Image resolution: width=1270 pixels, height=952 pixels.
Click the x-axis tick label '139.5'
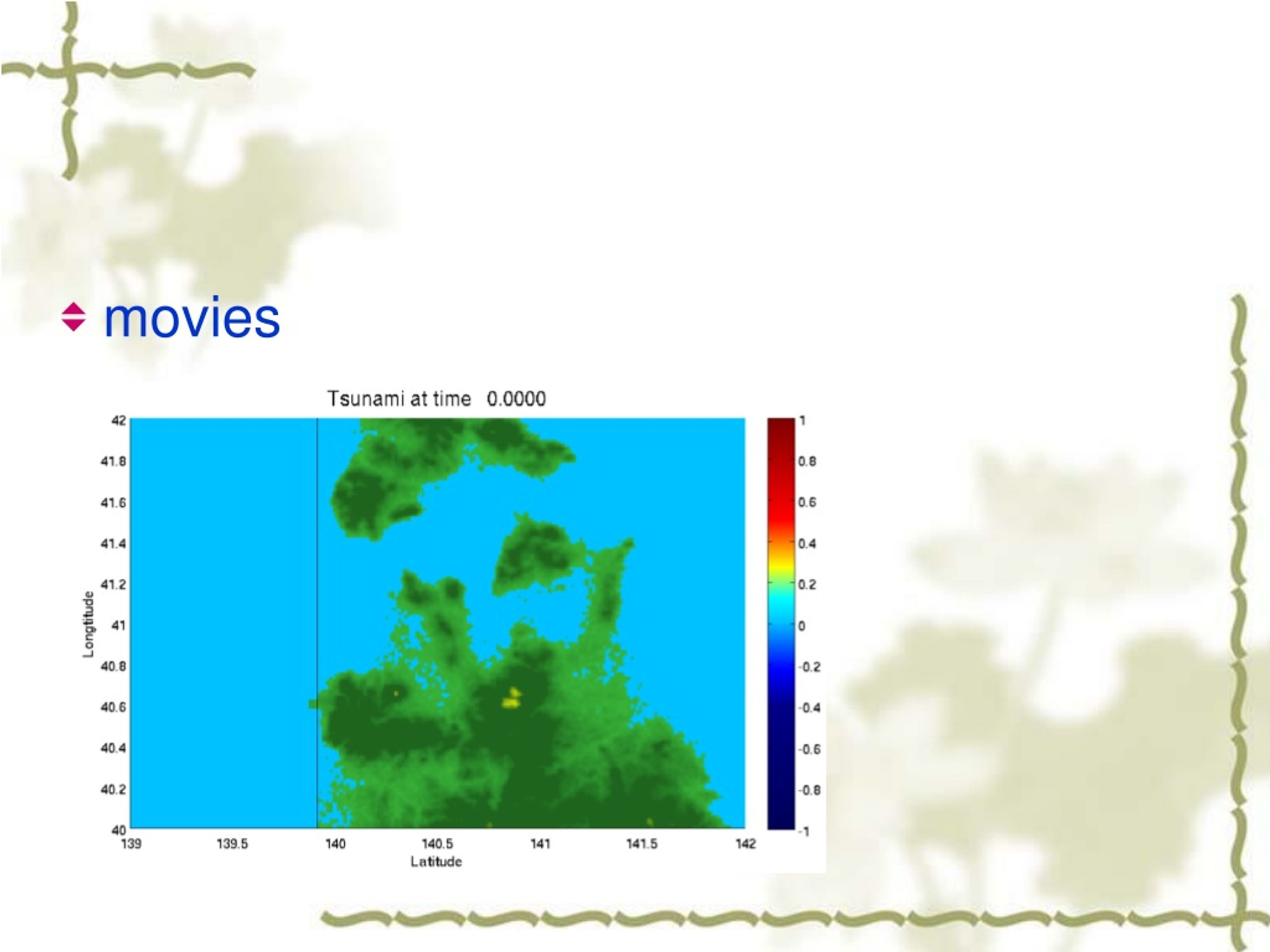[232, 844]
